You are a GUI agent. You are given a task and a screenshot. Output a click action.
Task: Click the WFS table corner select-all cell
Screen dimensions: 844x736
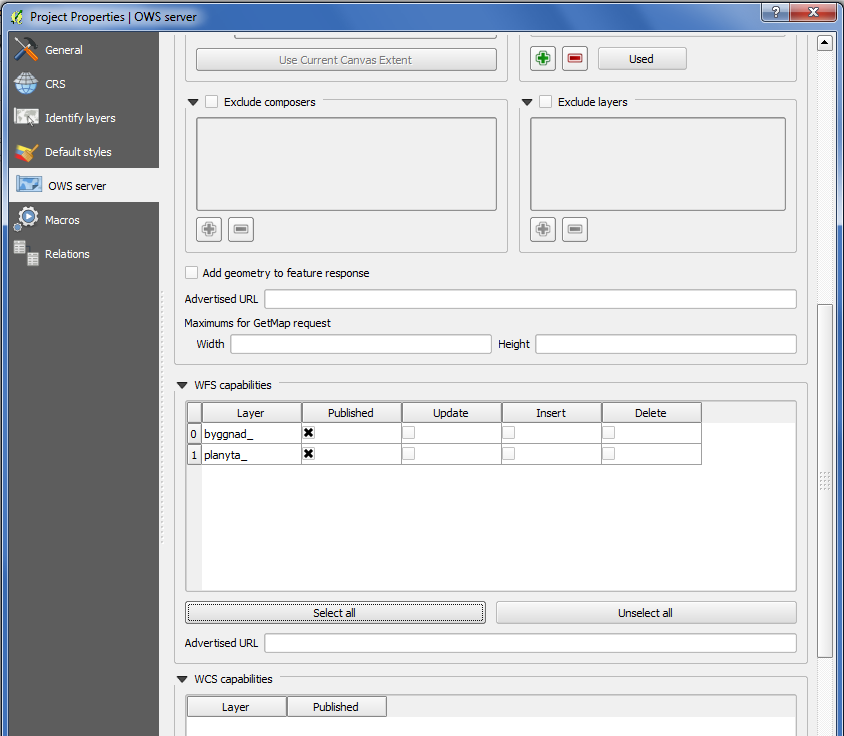(x=194, y=413)
